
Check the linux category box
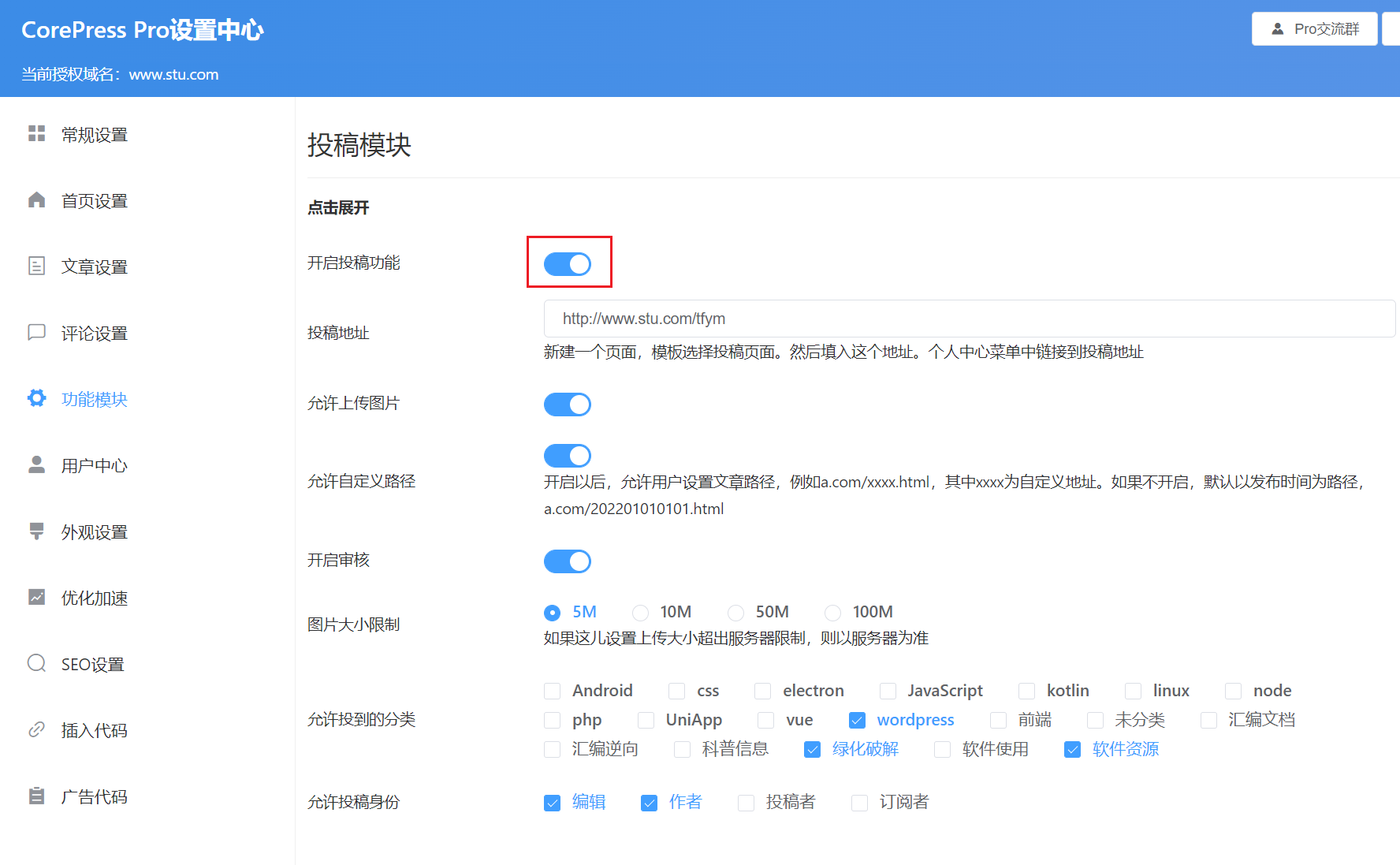point(1133,692)
